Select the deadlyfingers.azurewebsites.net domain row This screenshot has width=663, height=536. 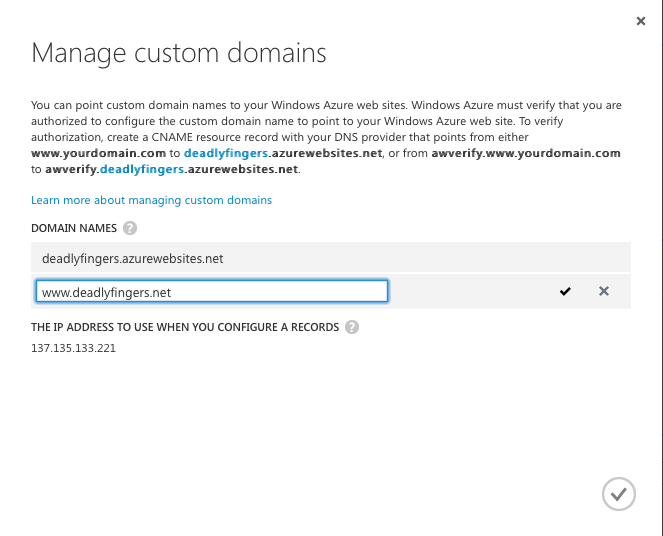click(132, 258)
